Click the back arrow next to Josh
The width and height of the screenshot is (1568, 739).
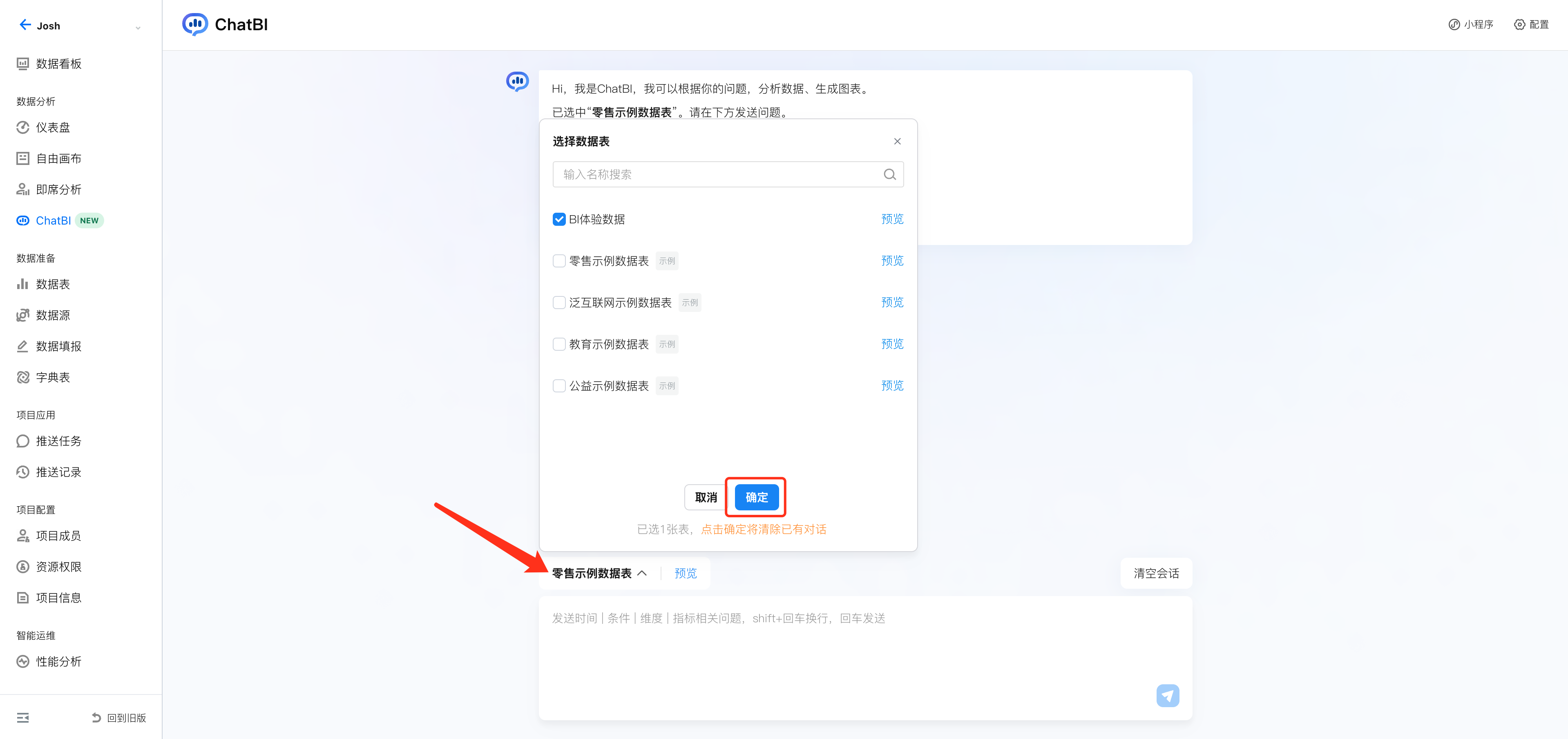click(x=25, y=25)
